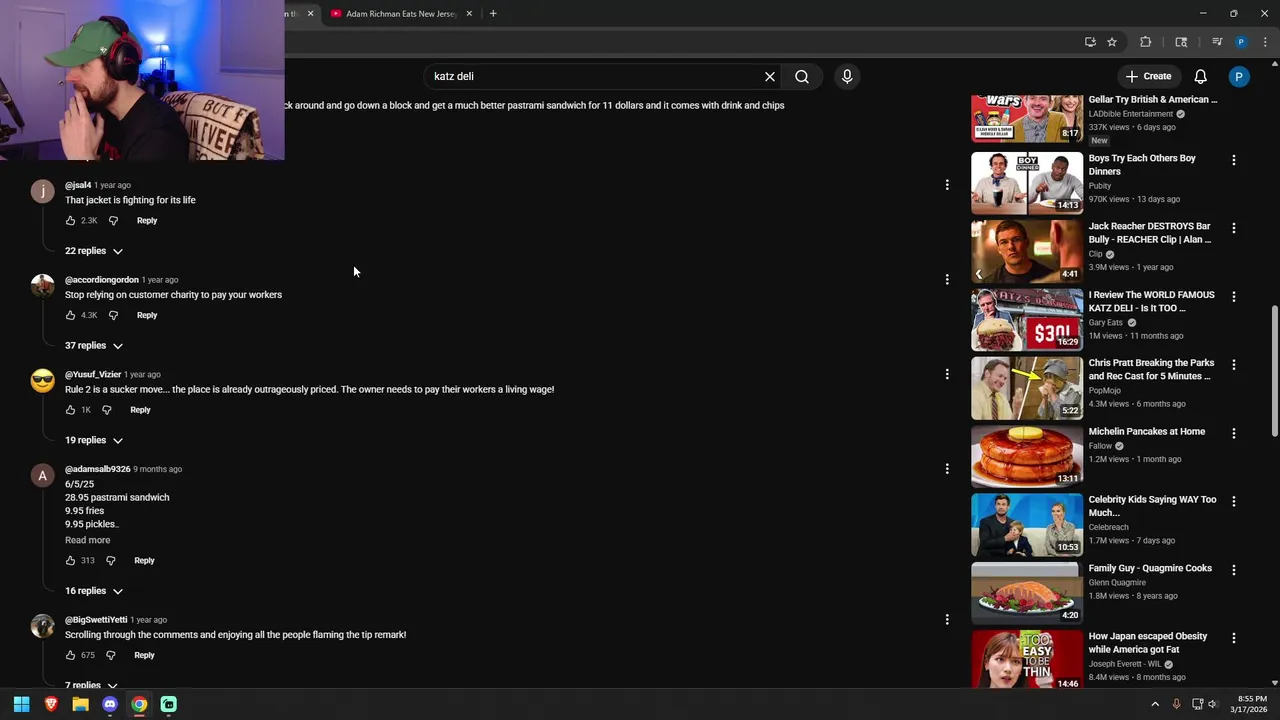Open the account avatar menu on YouTube
This screenshot has width=1280, height=720.
(1239, 76)
